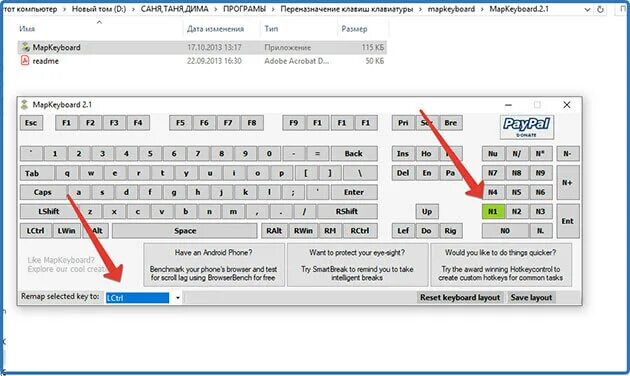Click Reset keyboard layout button
The height and width of the screenshot is (376, 630).
click(x=460, y=298)
